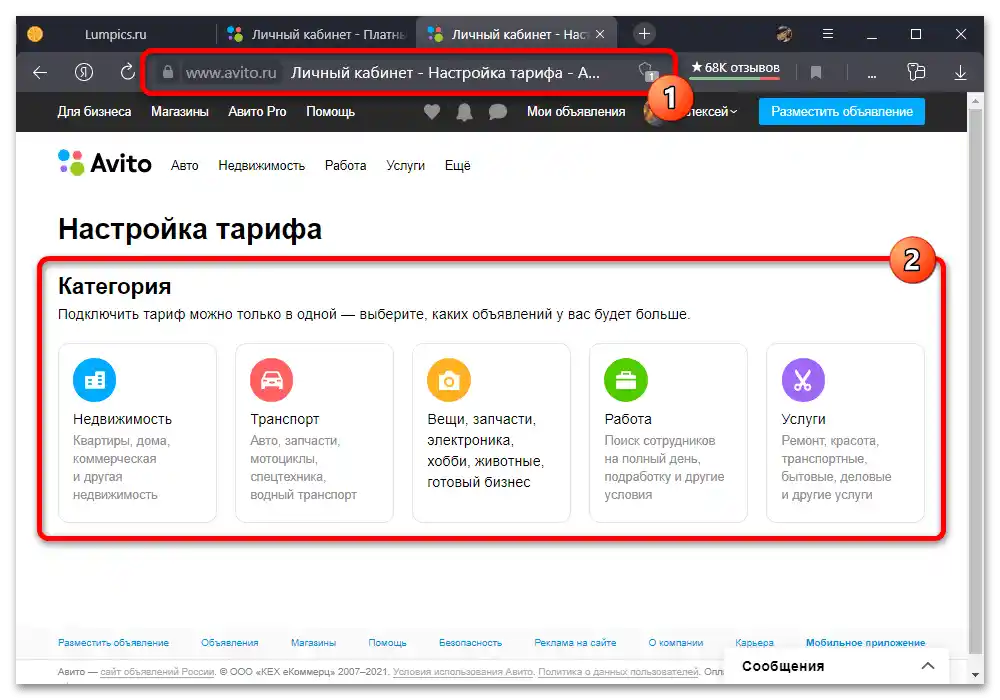Screen dimensions: 1000x700
Task: Open the 68К отзывов rating
Action: tap(735, 68)
